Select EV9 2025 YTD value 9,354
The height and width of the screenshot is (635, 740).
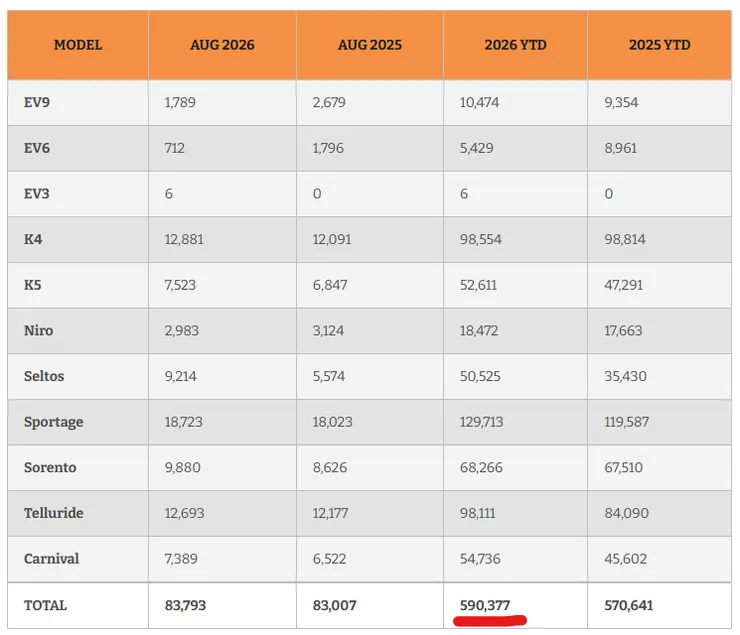(x=621, y=102)
